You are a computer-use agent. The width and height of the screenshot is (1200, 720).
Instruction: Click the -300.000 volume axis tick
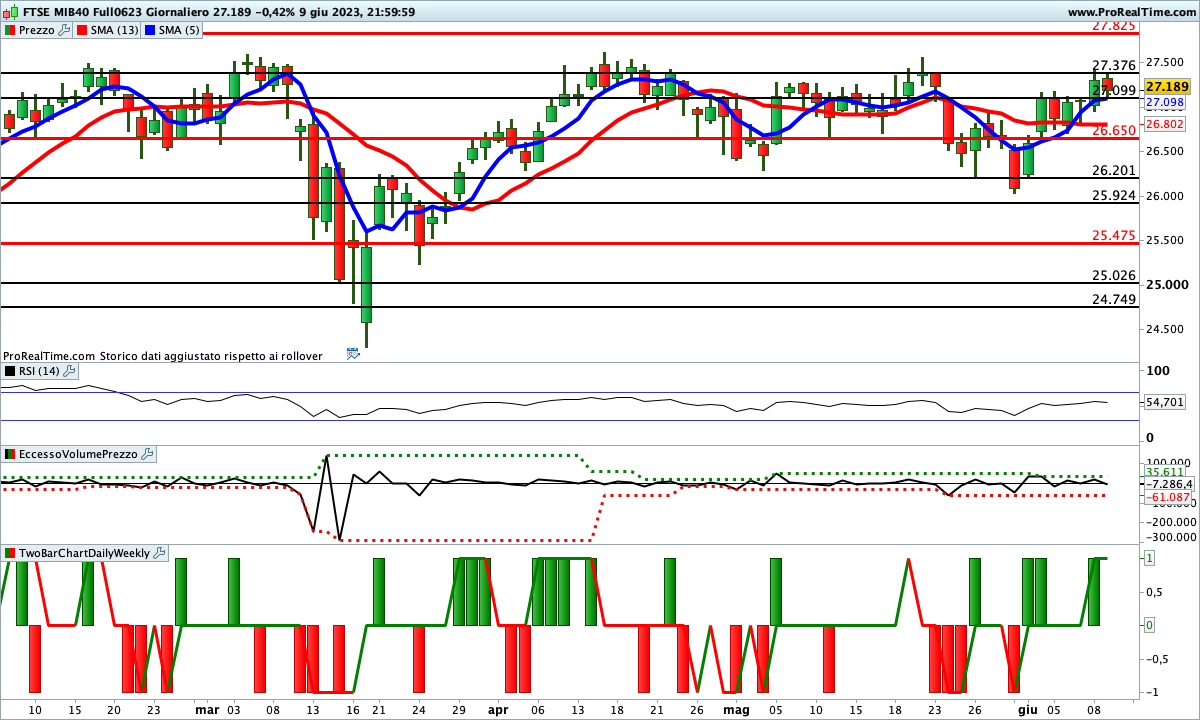click(x=1169, y=537)
